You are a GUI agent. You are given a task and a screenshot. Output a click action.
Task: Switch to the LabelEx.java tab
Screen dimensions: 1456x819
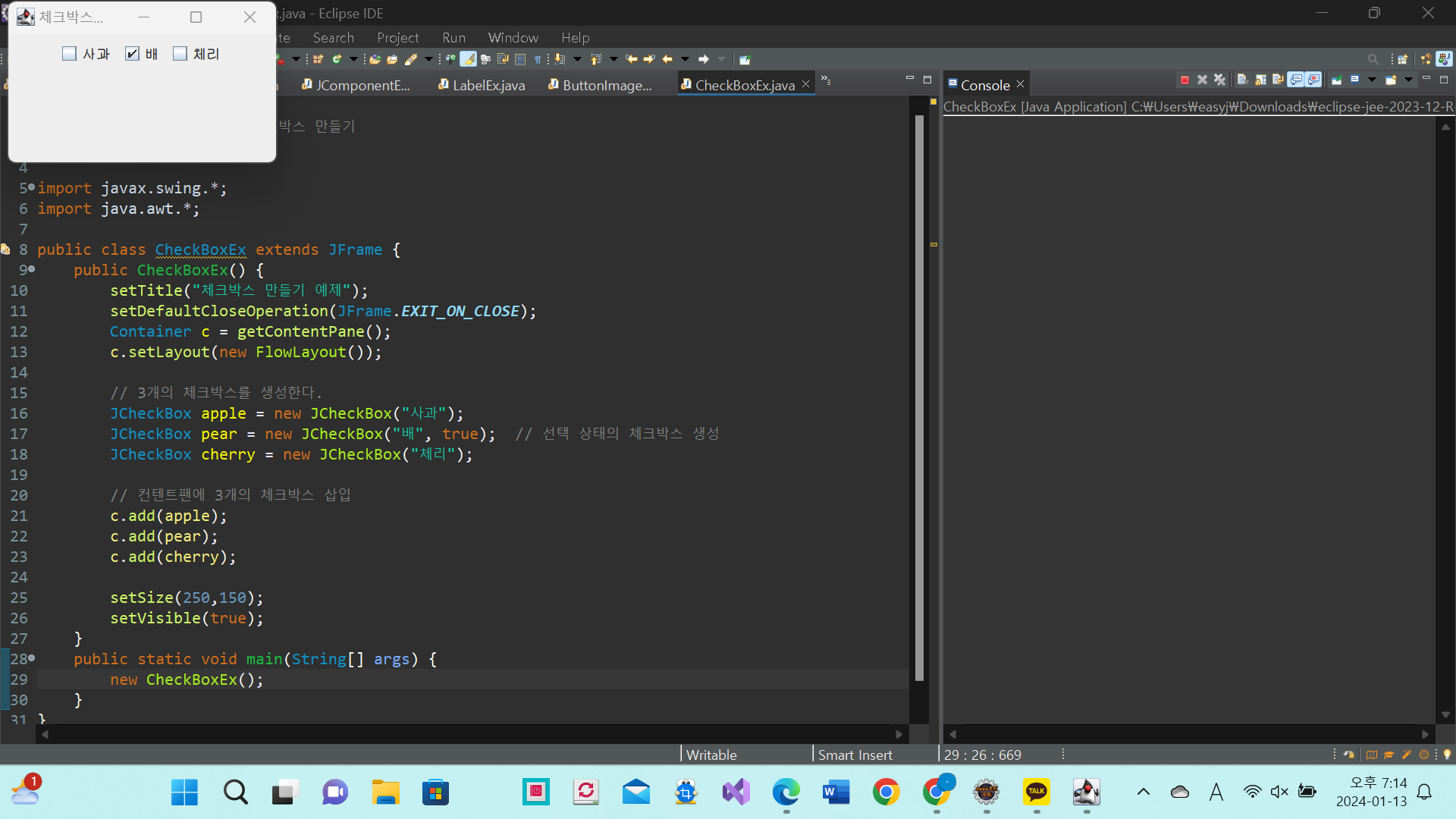488,85
